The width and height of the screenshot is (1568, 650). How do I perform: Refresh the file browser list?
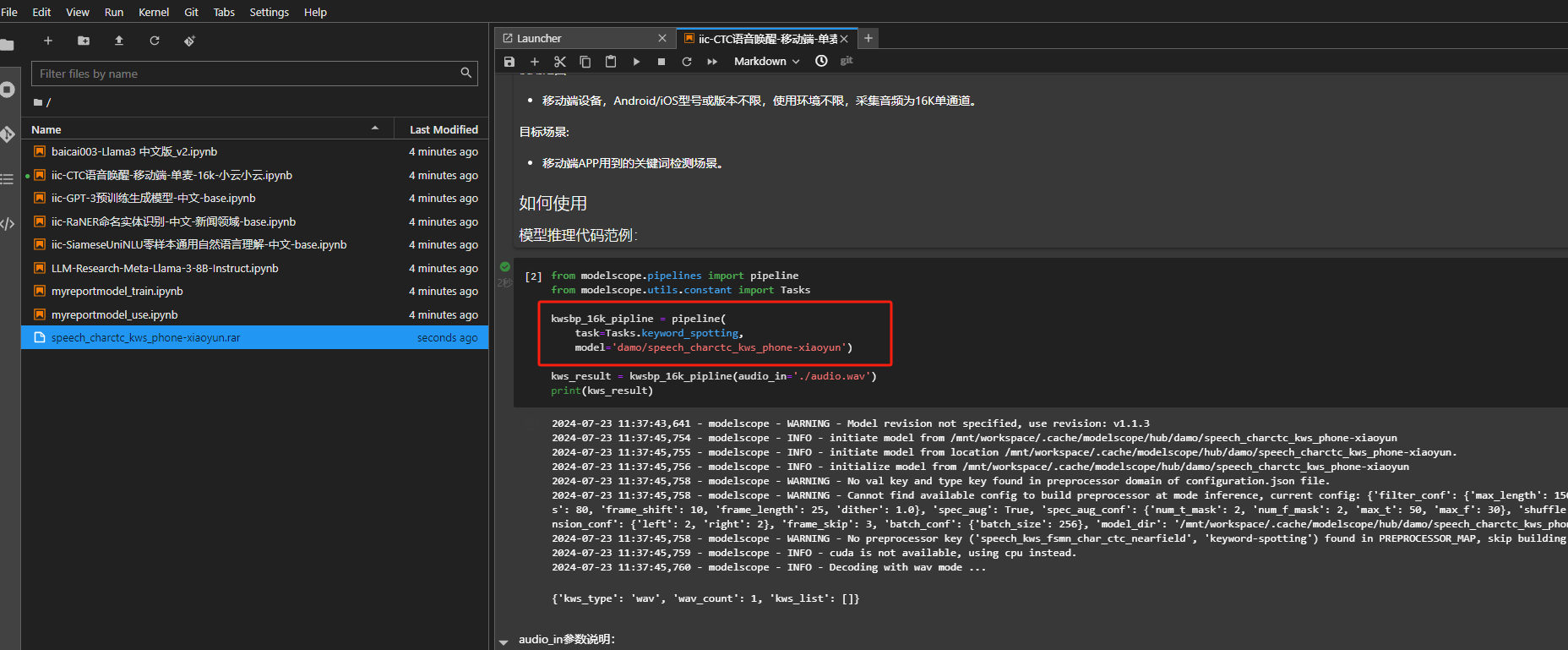pos(155,41)
